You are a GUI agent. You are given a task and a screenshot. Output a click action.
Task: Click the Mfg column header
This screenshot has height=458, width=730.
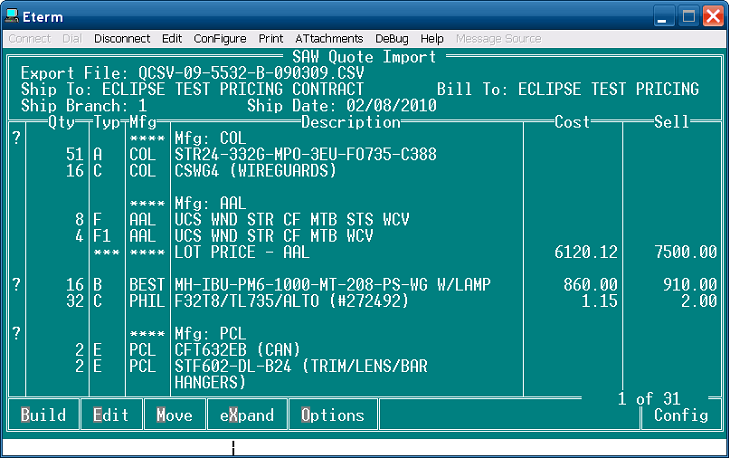(x=143, y=122)
